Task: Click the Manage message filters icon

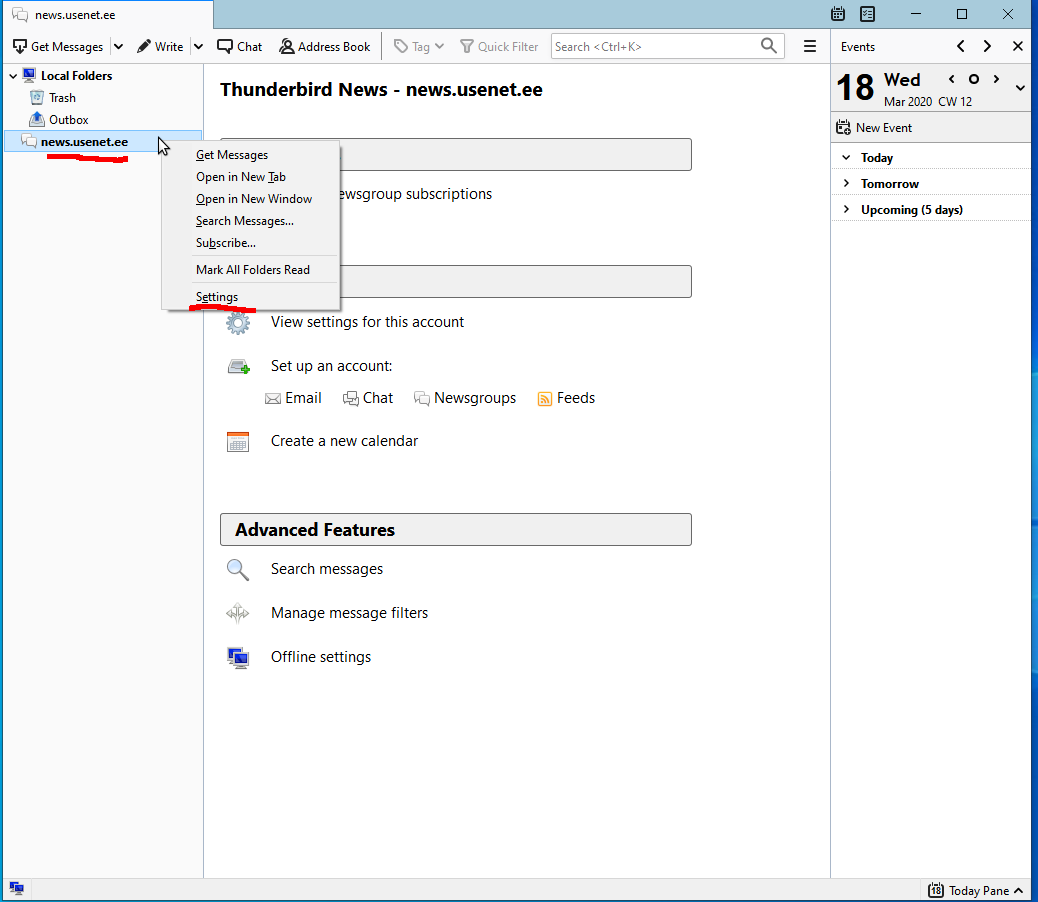Action: click(237, 613)
